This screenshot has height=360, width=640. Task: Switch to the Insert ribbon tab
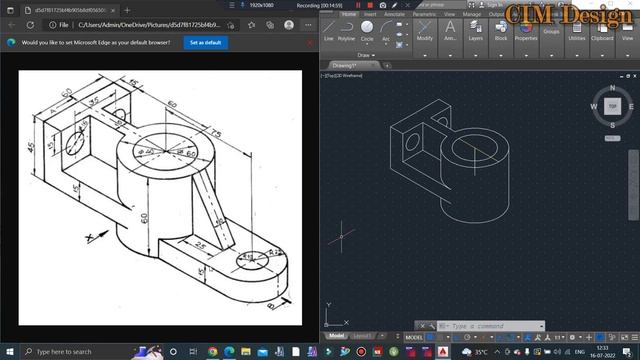click(x=370, y=14)
